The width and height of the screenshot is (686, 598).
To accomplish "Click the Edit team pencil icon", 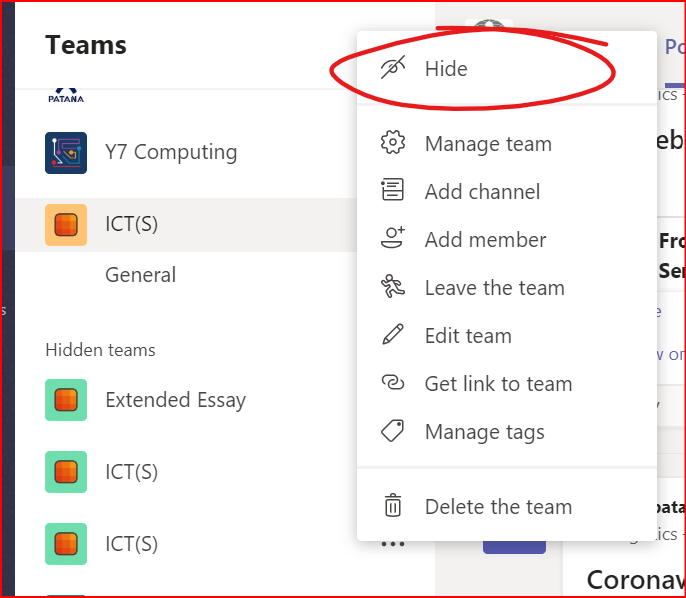I will [393, 335].
